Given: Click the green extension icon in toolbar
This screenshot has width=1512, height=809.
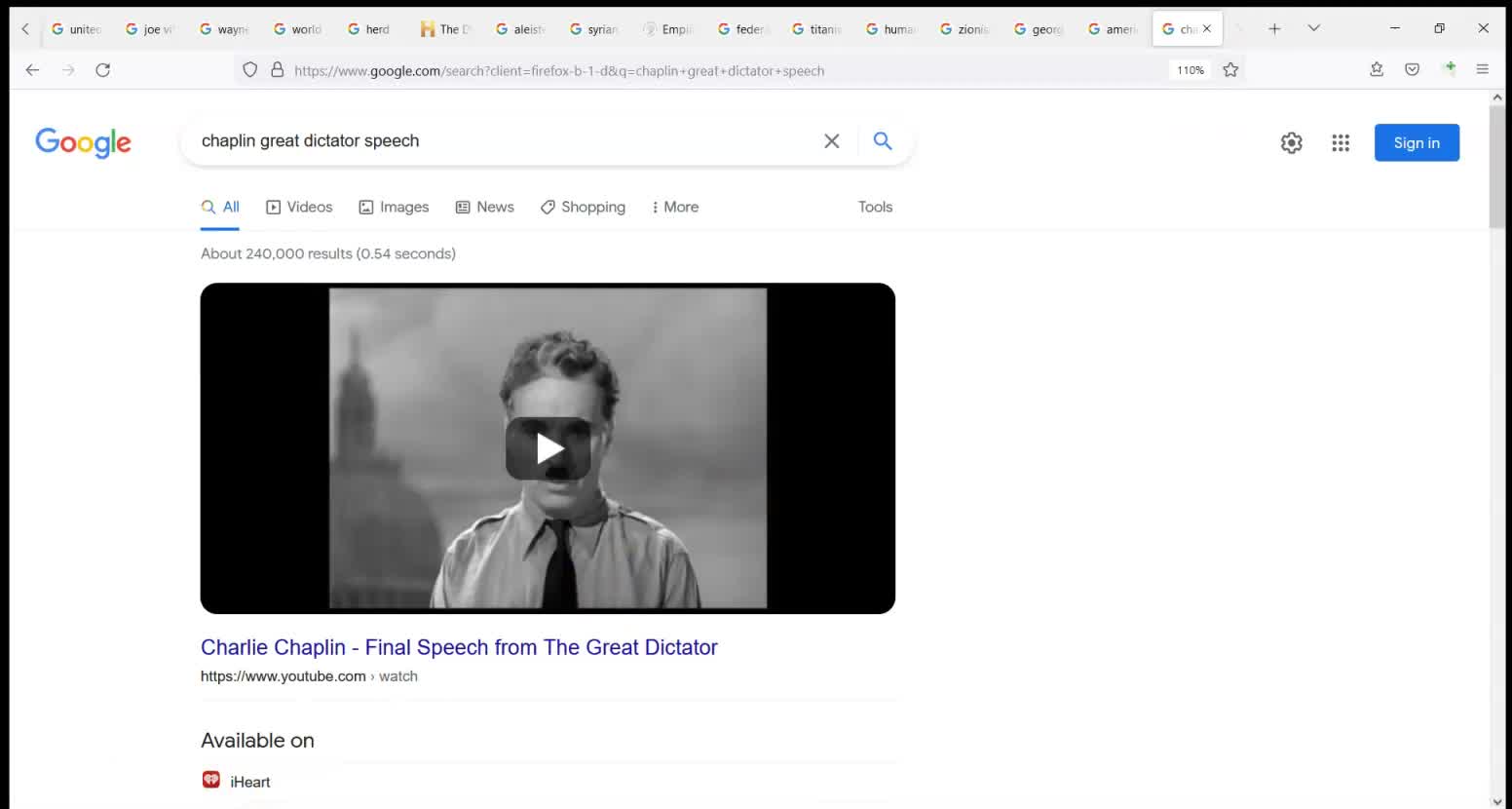Looking at the screenshot, I should [x=1449, y=68].
